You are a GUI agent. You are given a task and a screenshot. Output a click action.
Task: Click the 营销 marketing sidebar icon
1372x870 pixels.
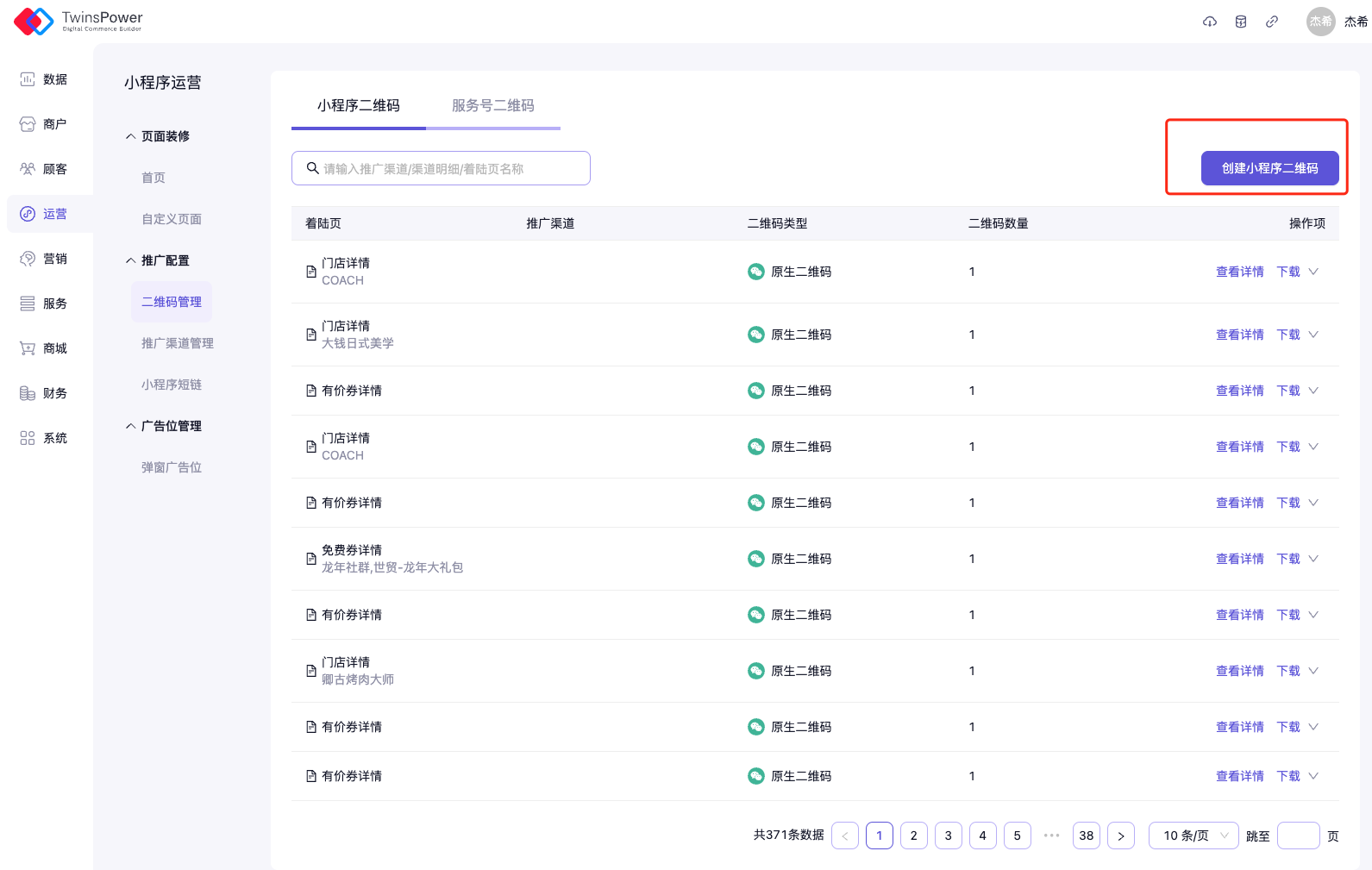(28, 259)
